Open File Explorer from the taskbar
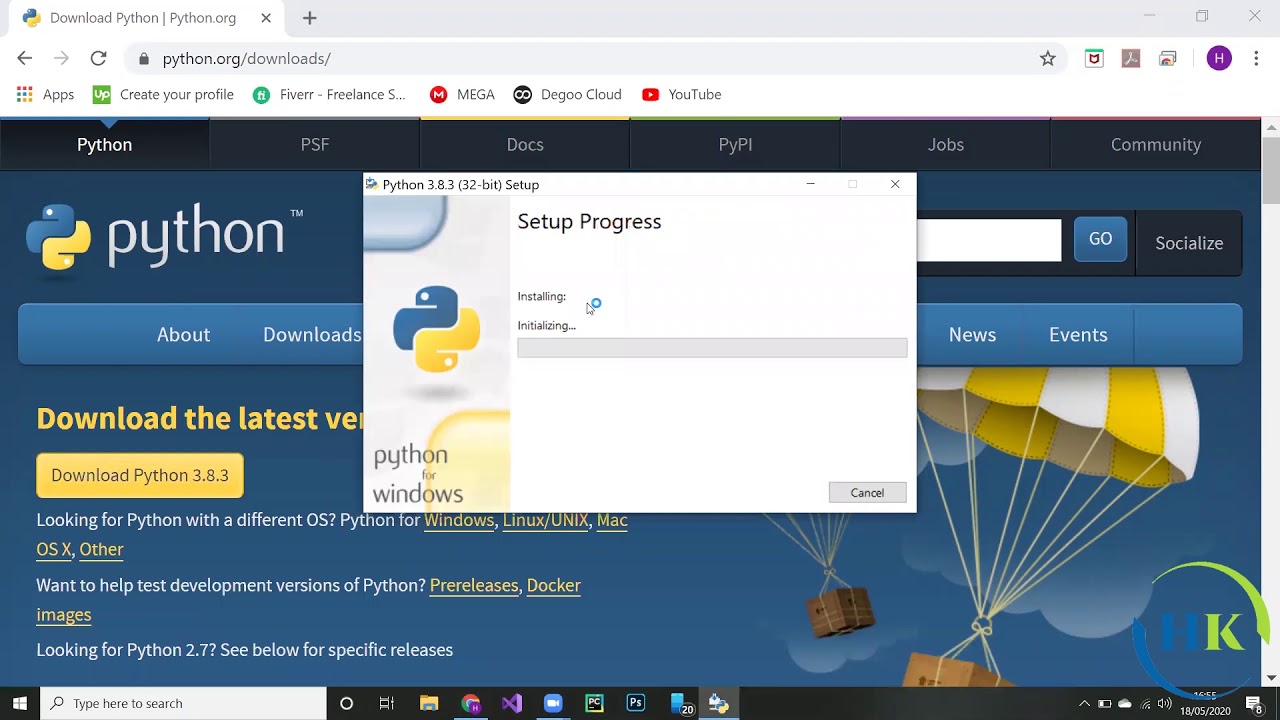Screen dimensions: 1280x720 coord(429,703)
